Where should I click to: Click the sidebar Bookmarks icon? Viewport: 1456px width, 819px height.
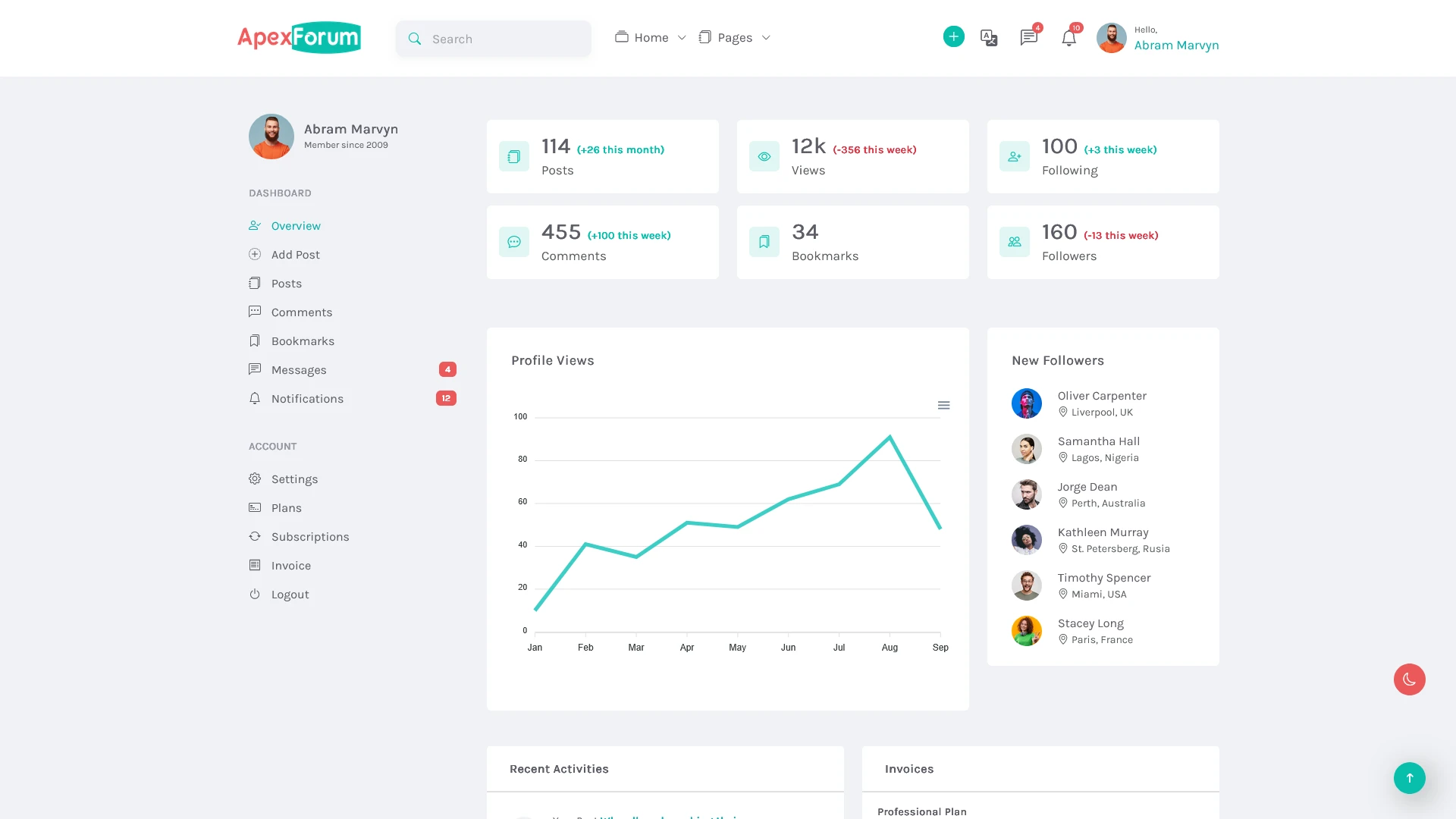[x=255, y=340]
